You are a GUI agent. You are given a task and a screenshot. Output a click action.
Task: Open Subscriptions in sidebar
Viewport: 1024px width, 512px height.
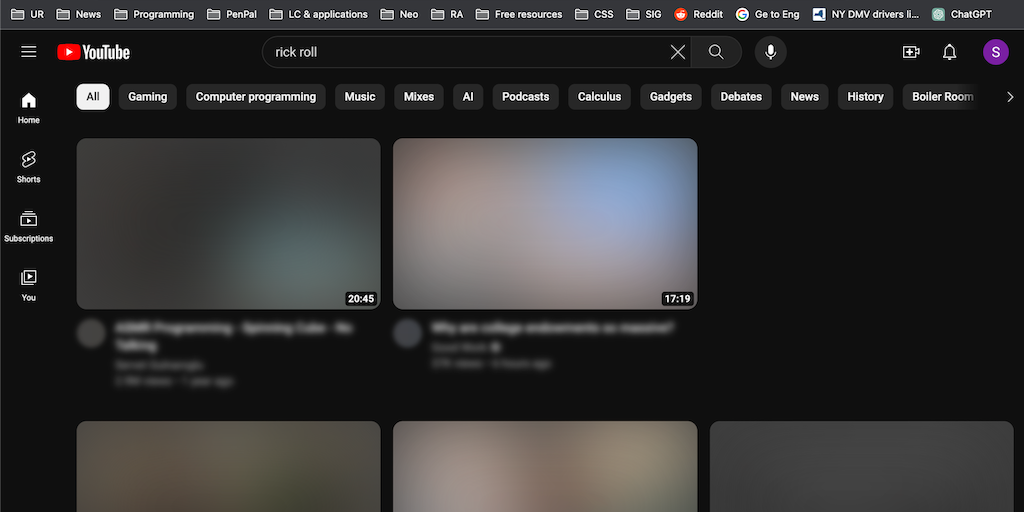point(29,225)
